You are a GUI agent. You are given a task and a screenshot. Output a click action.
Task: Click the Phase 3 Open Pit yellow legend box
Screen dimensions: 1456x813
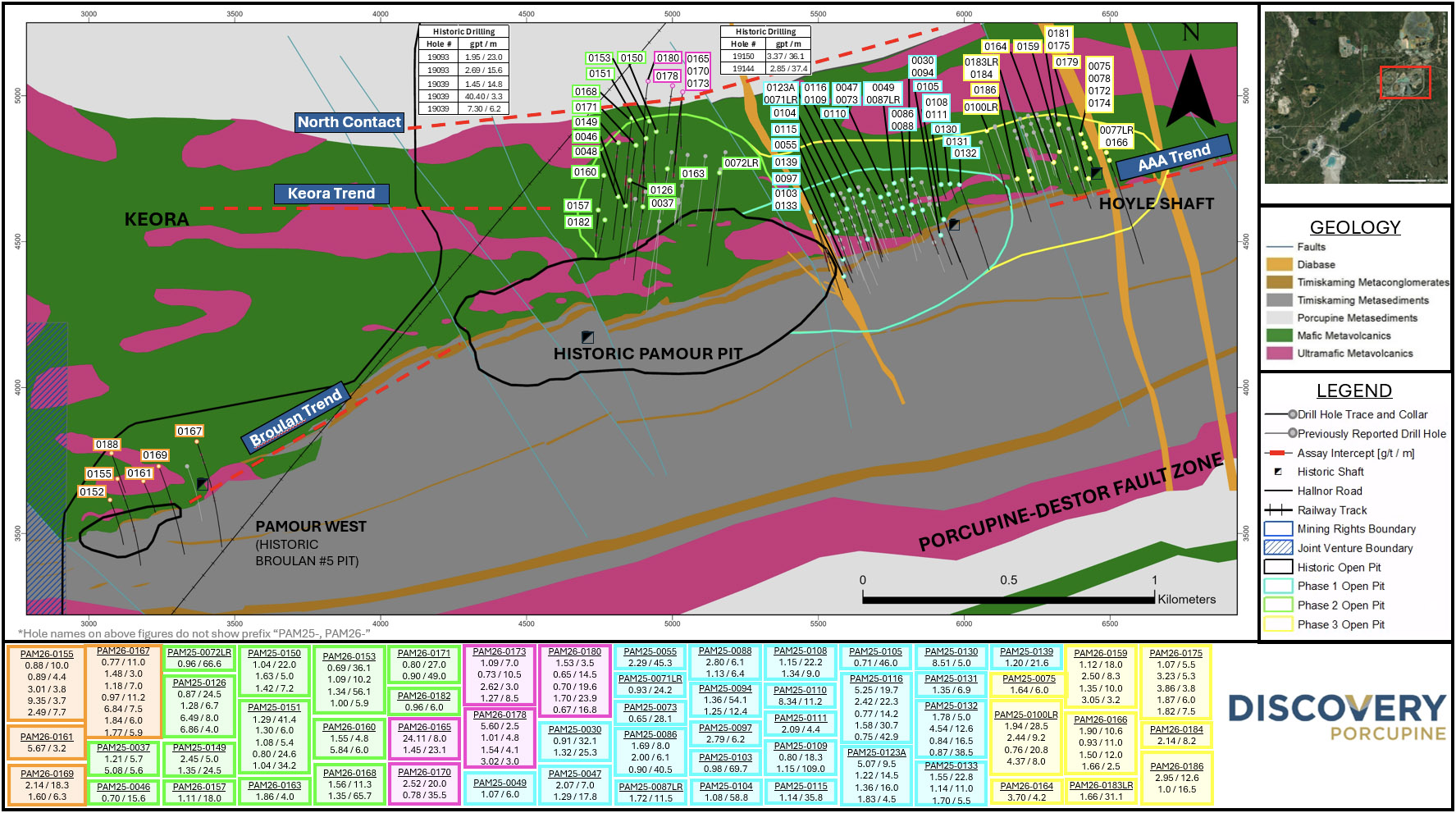(1278, 624)
